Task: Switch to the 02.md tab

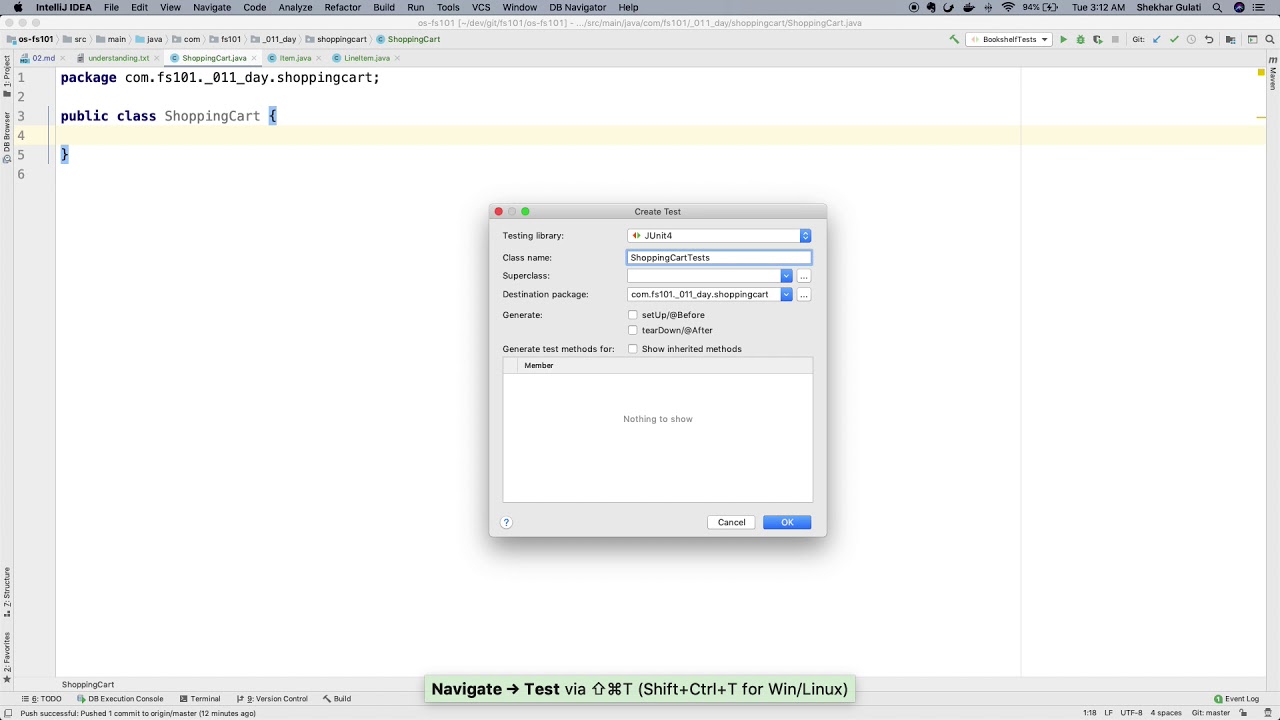Action: coord(43,58)
